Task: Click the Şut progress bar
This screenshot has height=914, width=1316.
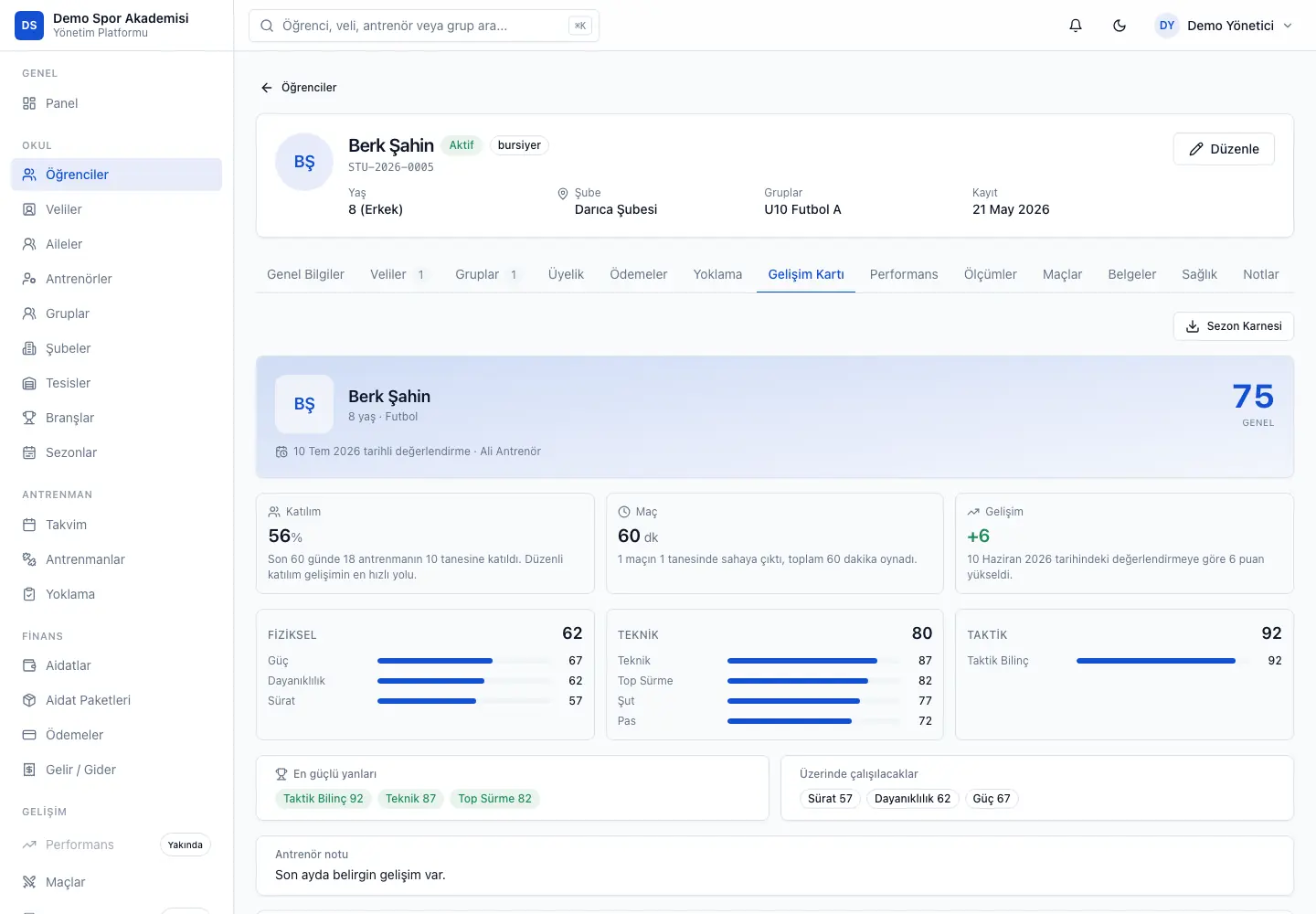Action: [814, 701]
